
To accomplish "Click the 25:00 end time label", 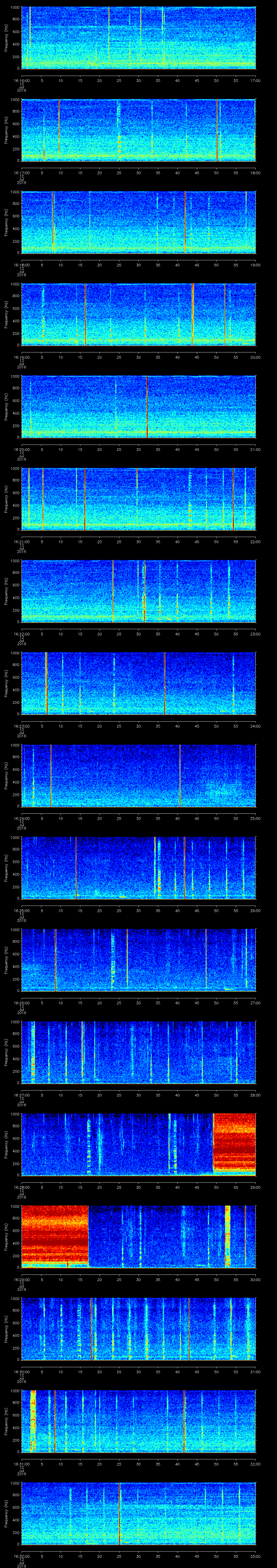I will tap(255, 818).
